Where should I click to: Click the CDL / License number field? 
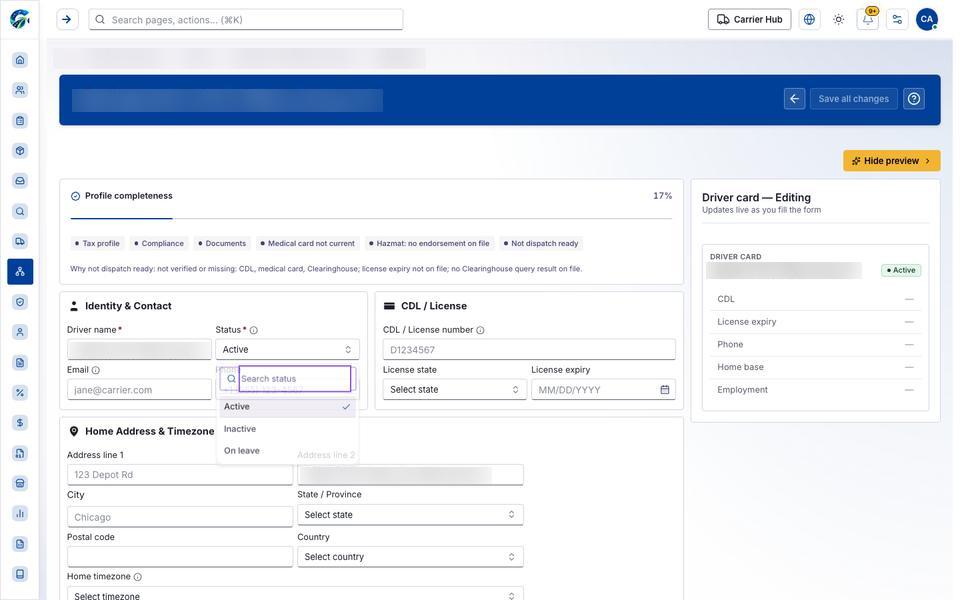coord(529,350)
